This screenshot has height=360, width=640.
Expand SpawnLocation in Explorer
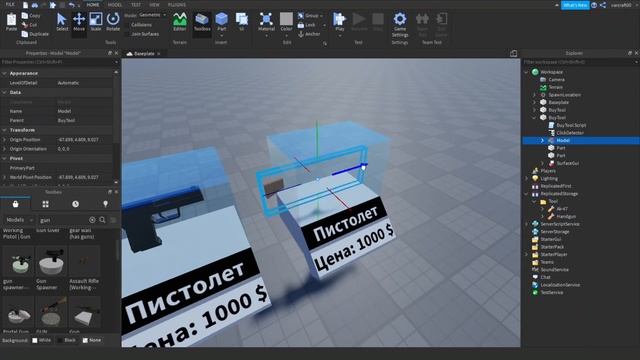534,95
